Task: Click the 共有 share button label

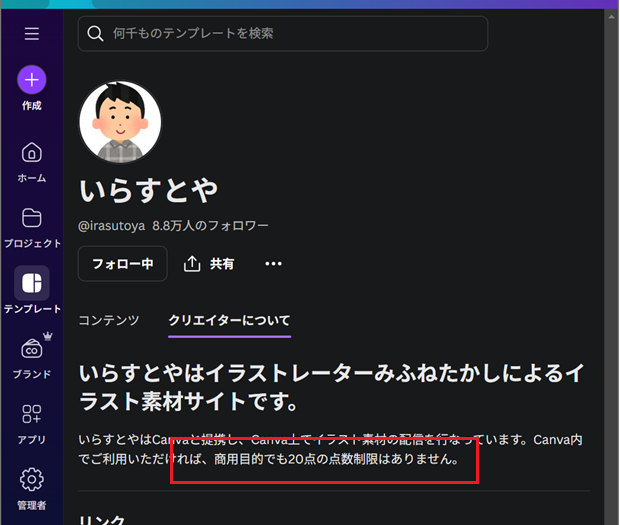Action: point(222,264)
